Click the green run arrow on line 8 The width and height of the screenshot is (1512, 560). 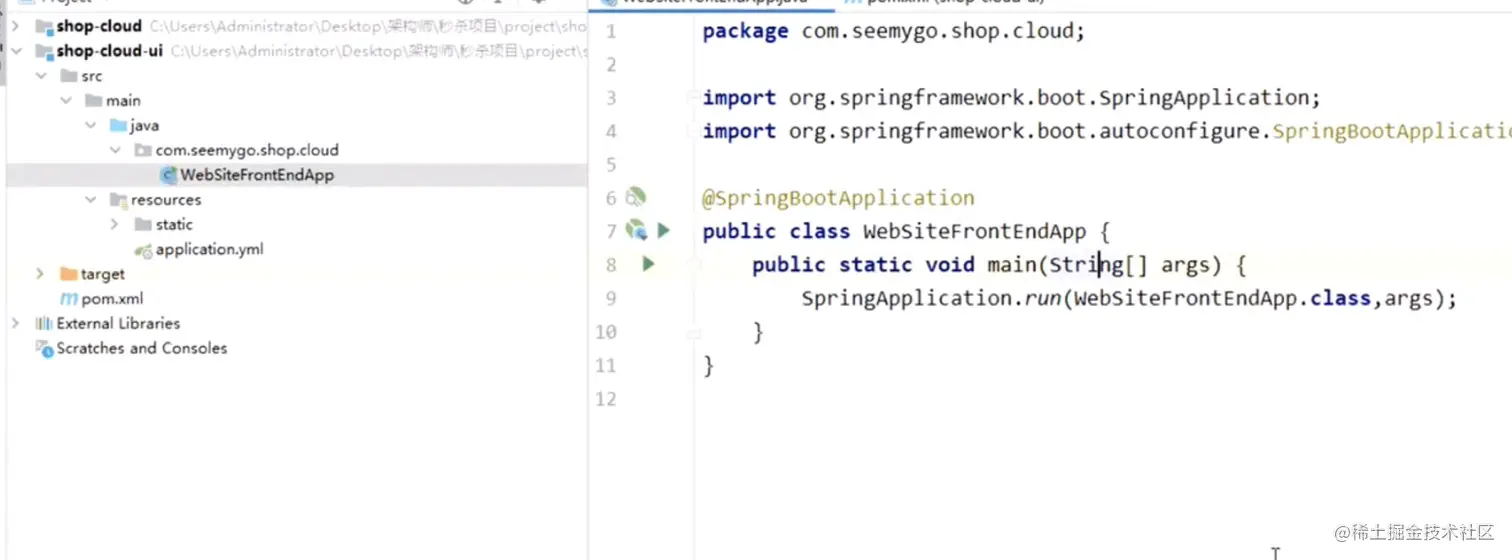(648, 265)
